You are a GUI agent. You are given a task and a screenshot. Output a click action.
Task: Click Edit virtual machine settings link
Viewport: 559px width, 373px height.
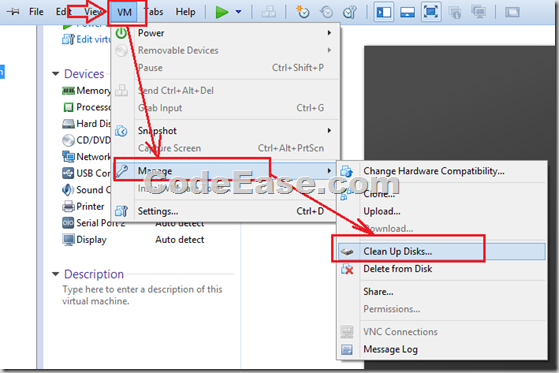pos(86,39)
